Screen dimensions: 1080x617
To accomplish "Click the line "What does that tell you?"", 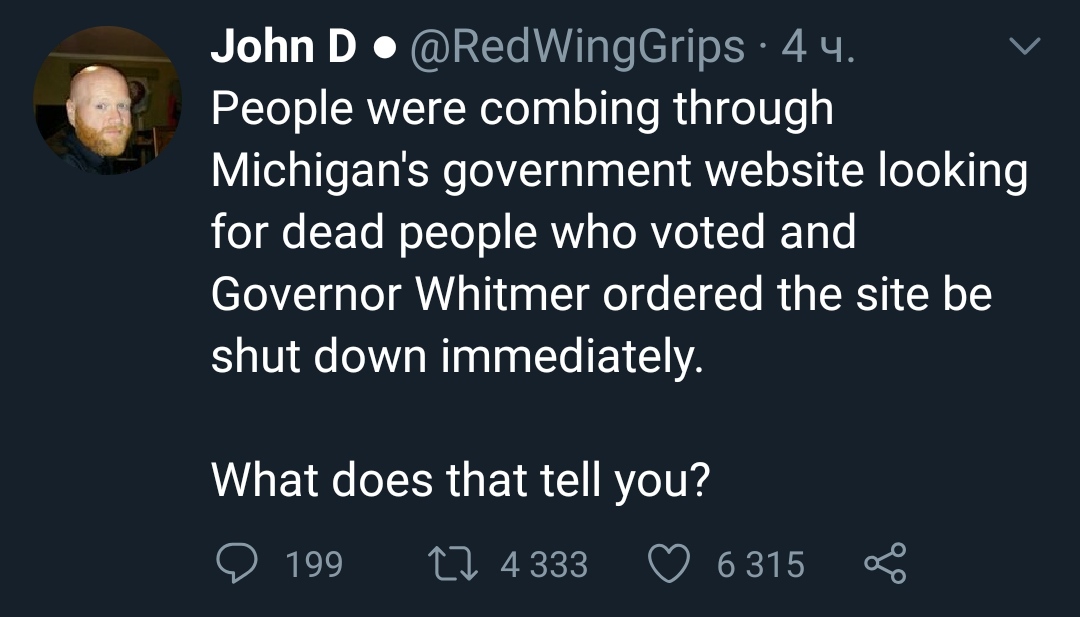I will click(461, 481).
